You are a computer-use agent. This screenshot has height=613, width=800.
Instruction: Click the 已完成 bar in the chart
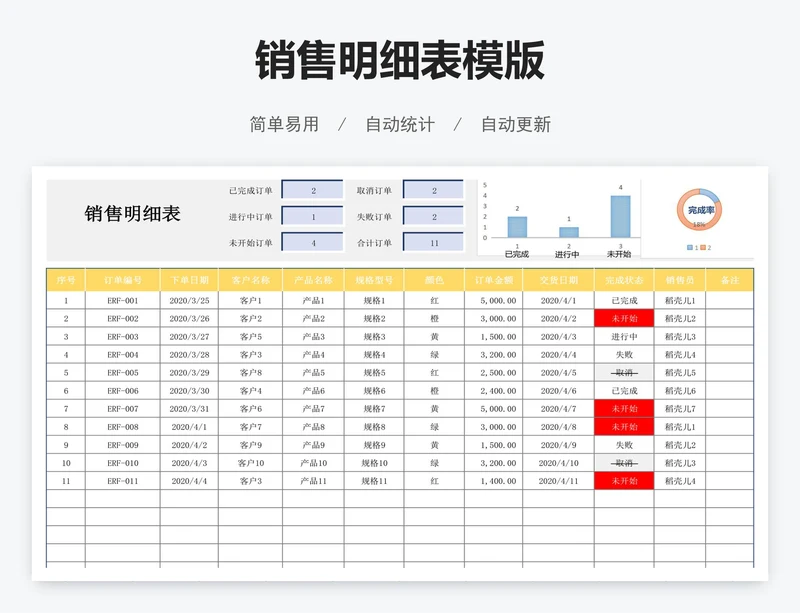point(517,227)
